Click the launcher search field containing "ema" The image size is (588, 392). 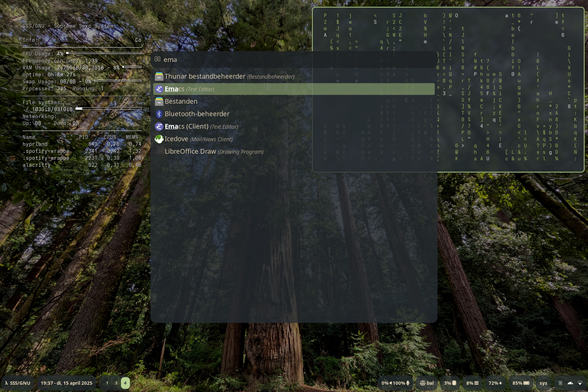click(294, 60)
